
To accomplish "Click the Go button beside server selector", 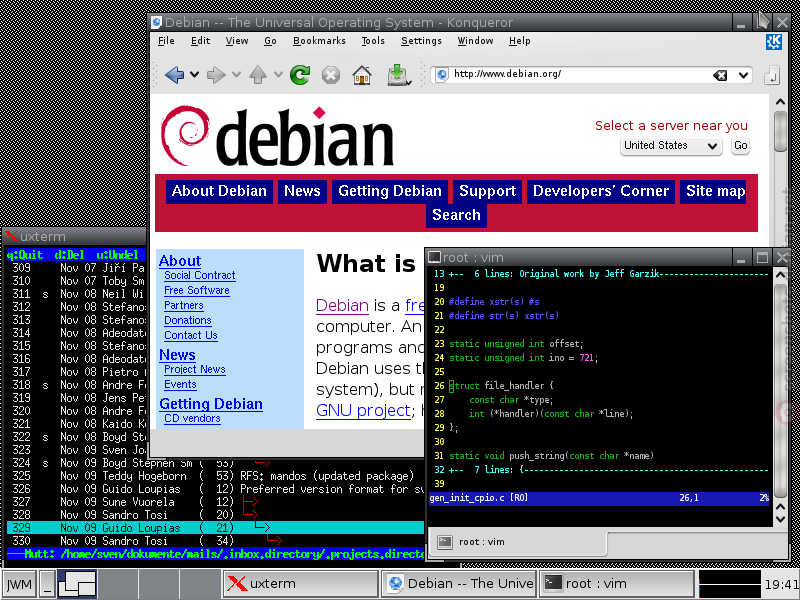I will (x=740, y=146).
